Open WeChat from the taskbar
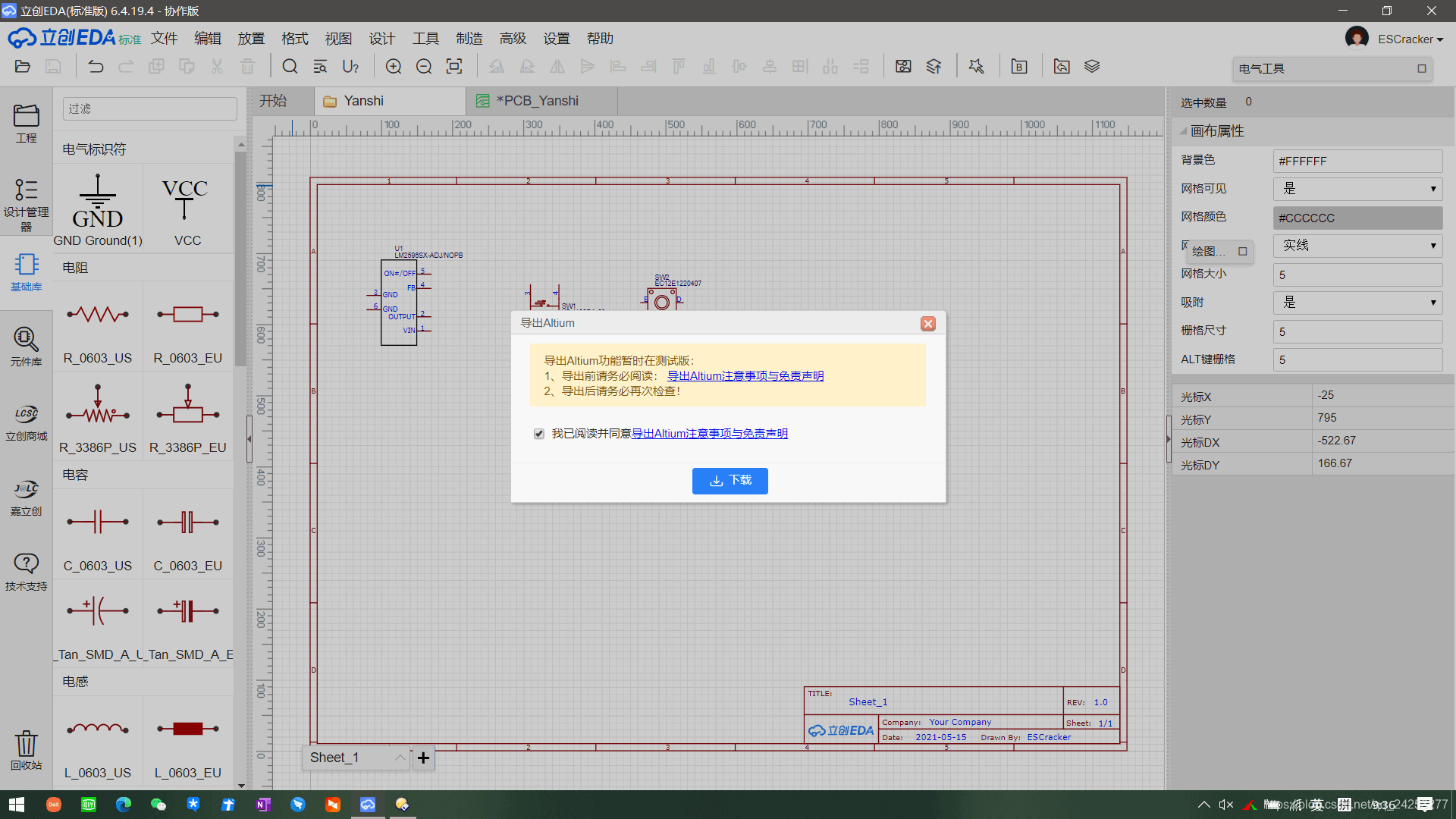Image resolution: width=1456 pixels, height=819 pixels. coord(158,805)
